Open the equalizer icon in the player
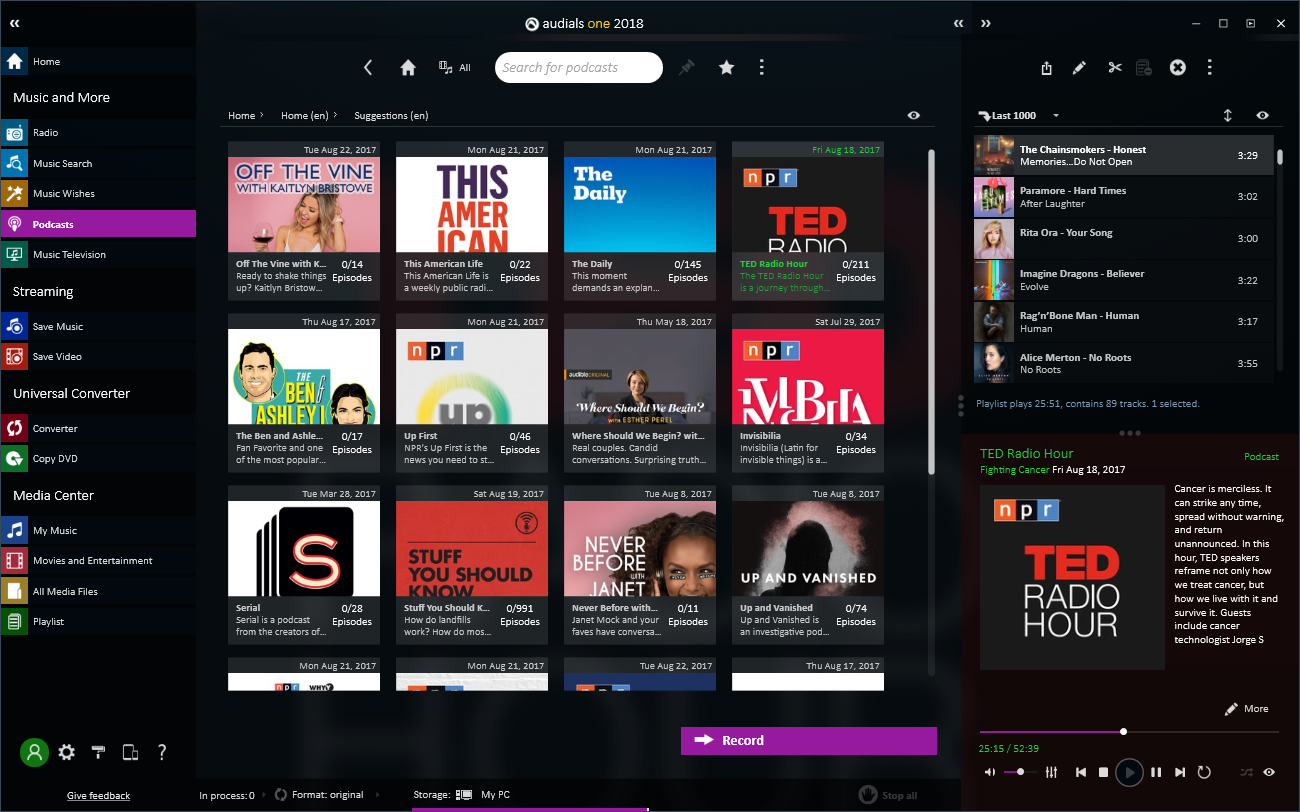The width and height of the screenshot is (1300, 812). pyautogui.click(x=1051, y=772)
